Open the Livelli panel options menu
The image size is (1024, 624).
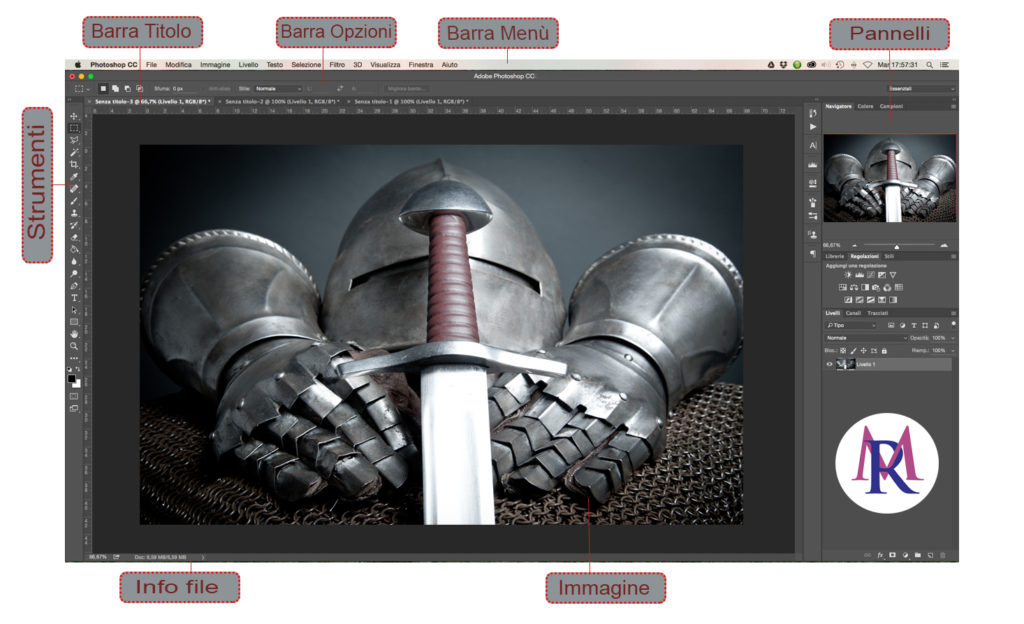[x=953, y=313]
